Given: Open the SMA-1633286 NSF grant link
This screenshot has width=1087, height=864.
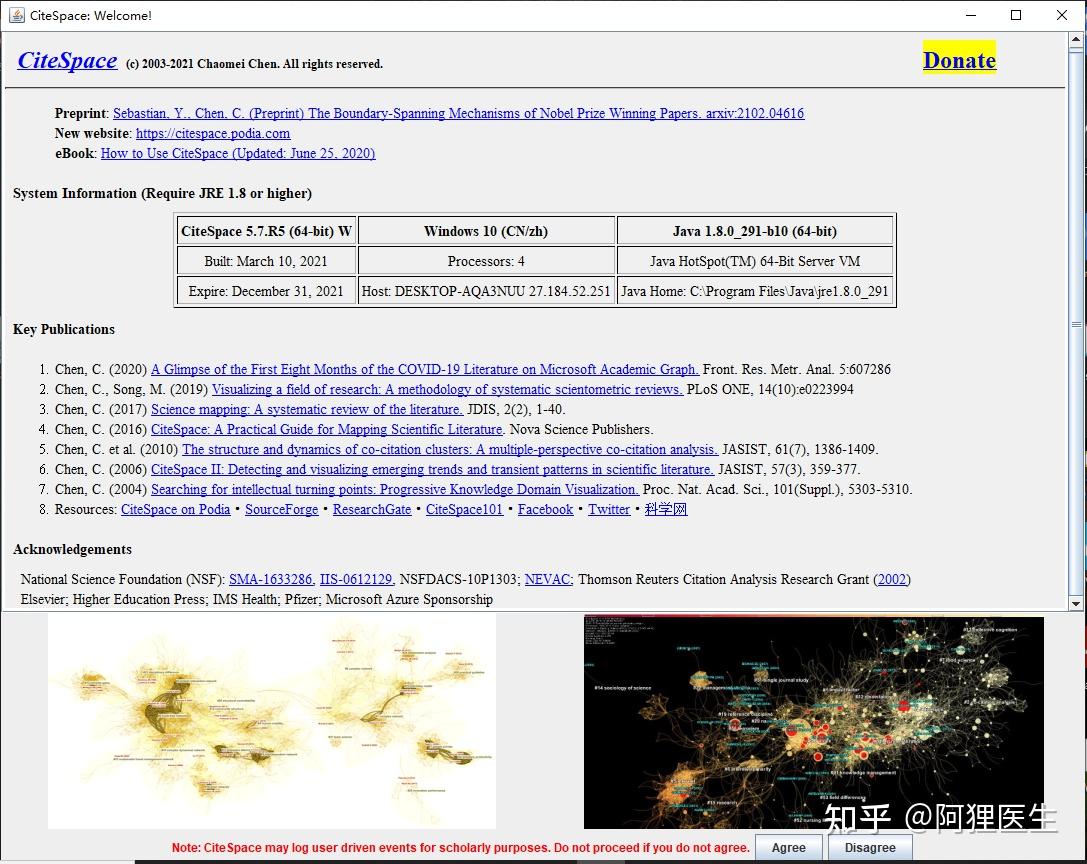Looking at the screenshot, I should click(272, 580).
